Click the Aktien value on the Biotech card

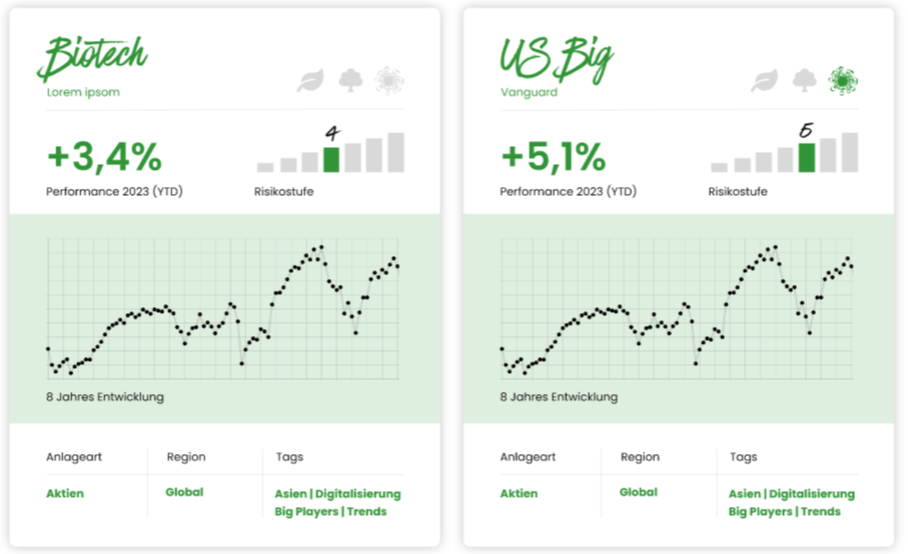[65, 493]
